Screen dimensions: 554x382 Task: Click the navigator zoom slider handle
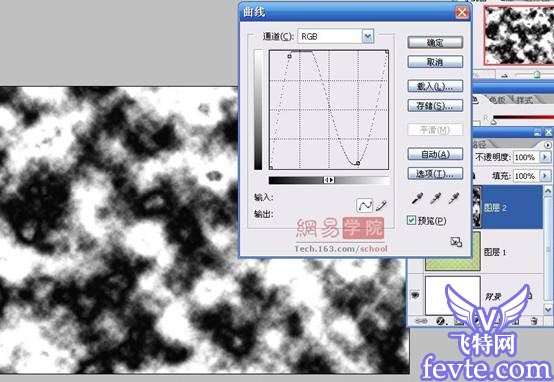pyautogui.click(x=537, y=74)
